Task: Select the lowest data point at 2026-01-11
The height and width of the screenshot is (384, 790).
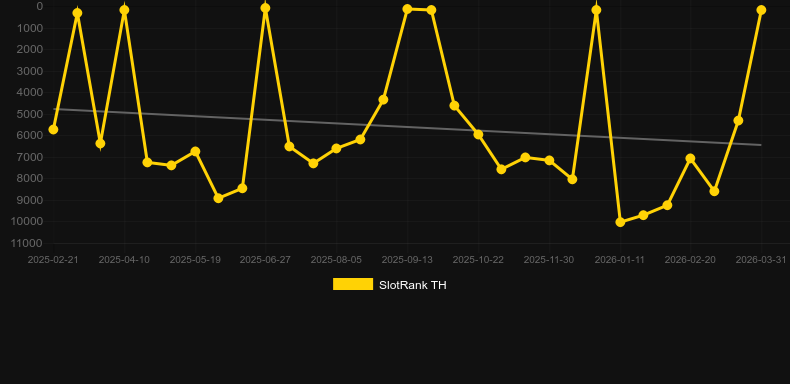Action: pos(620,222)
